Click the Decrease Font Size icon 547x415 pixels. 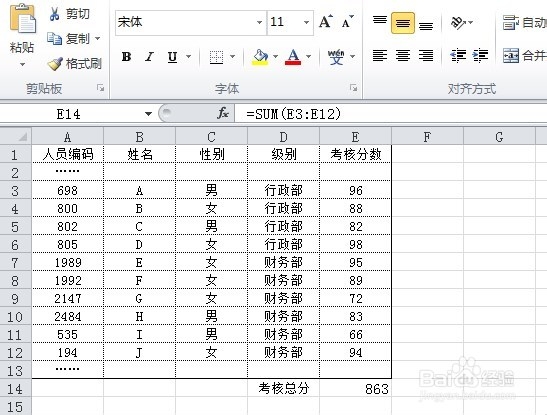click(x=347, y=22)
